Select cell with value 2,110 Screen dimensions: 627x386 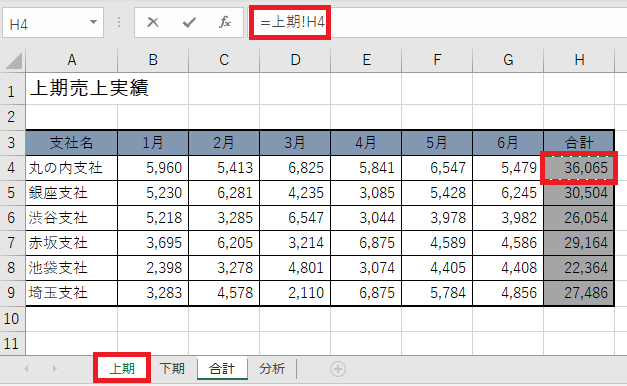(x=295, y=293)
